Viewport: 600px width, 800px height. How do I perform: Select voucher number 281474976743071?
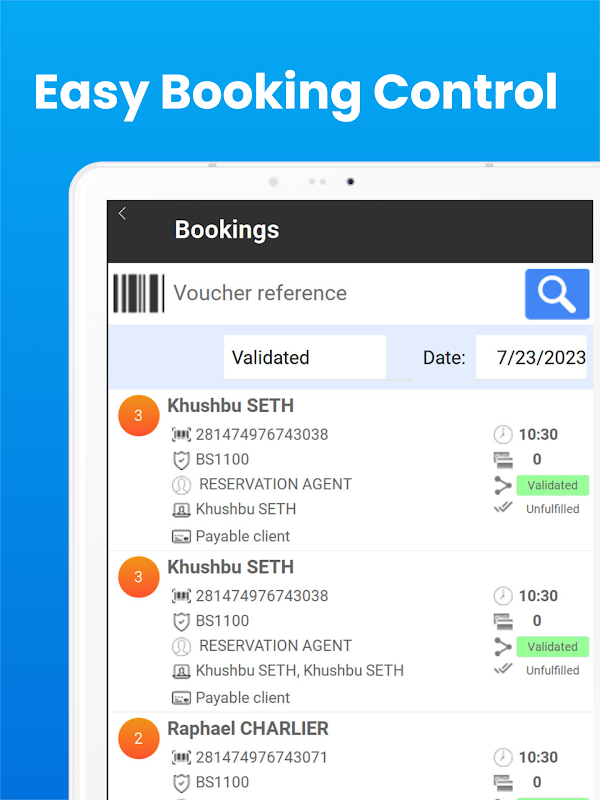[x=261, y=757]
